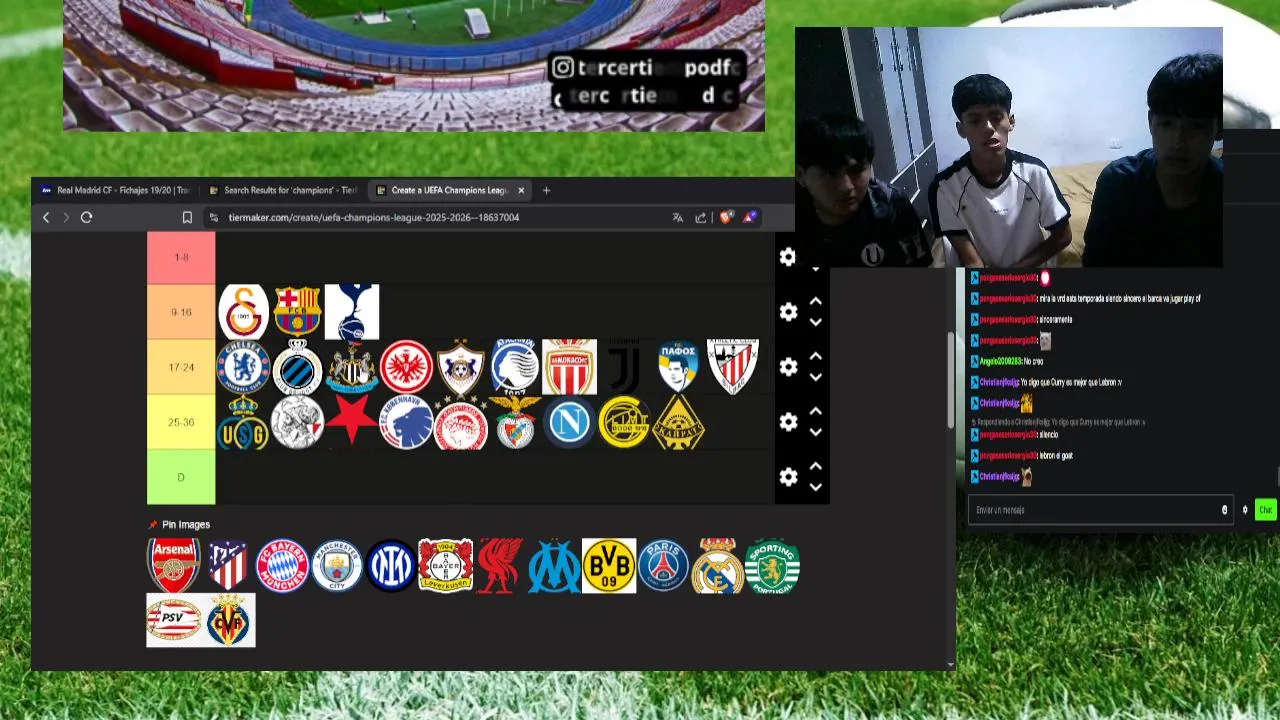The width and height of the screenshot is (1280, 720).
Task: Open the translate page icon
Action: click(x=678, y=217)
